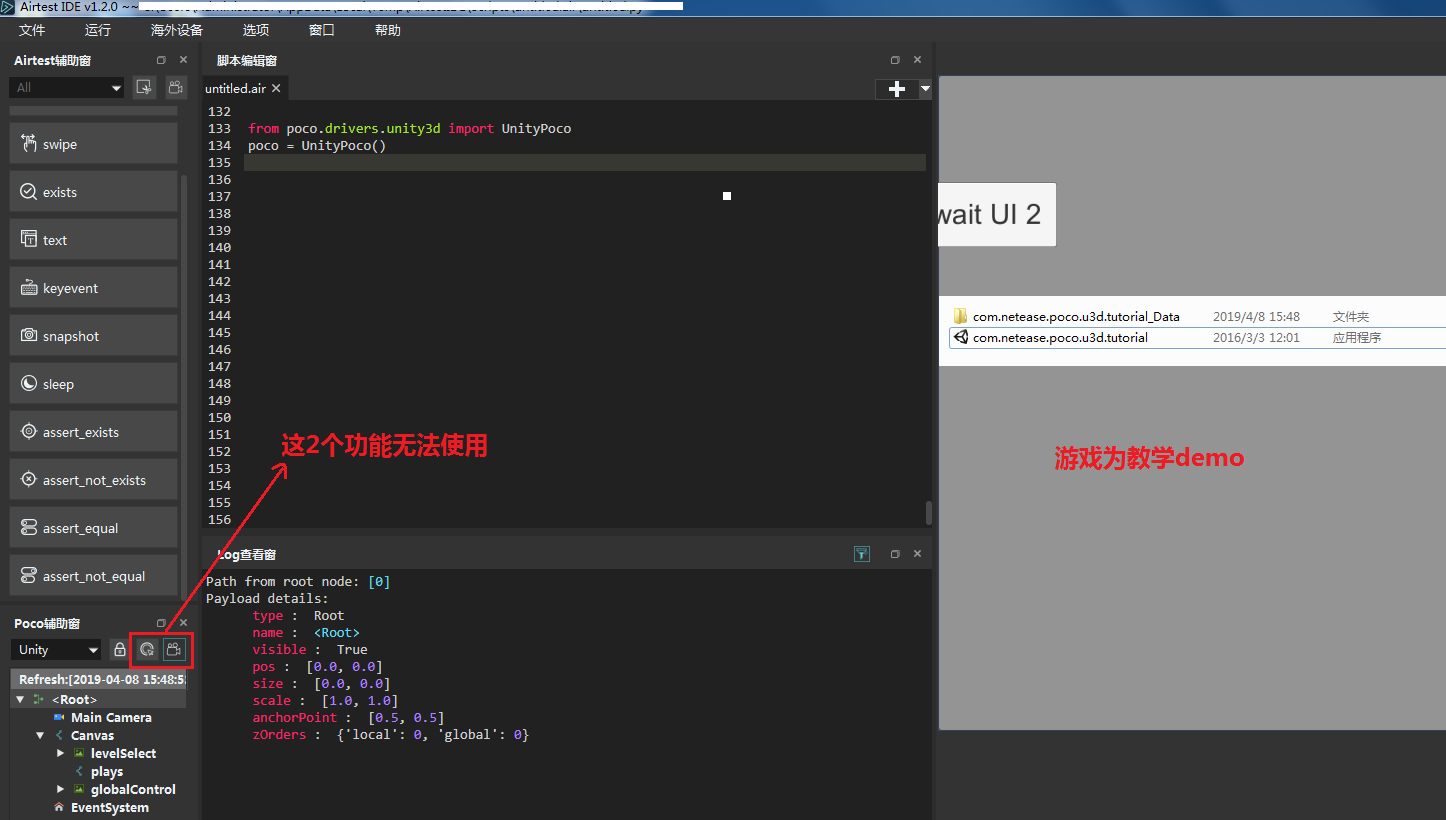Add a new script with plus button
The image size is (1446, 820).
click(x=896, y=89)
